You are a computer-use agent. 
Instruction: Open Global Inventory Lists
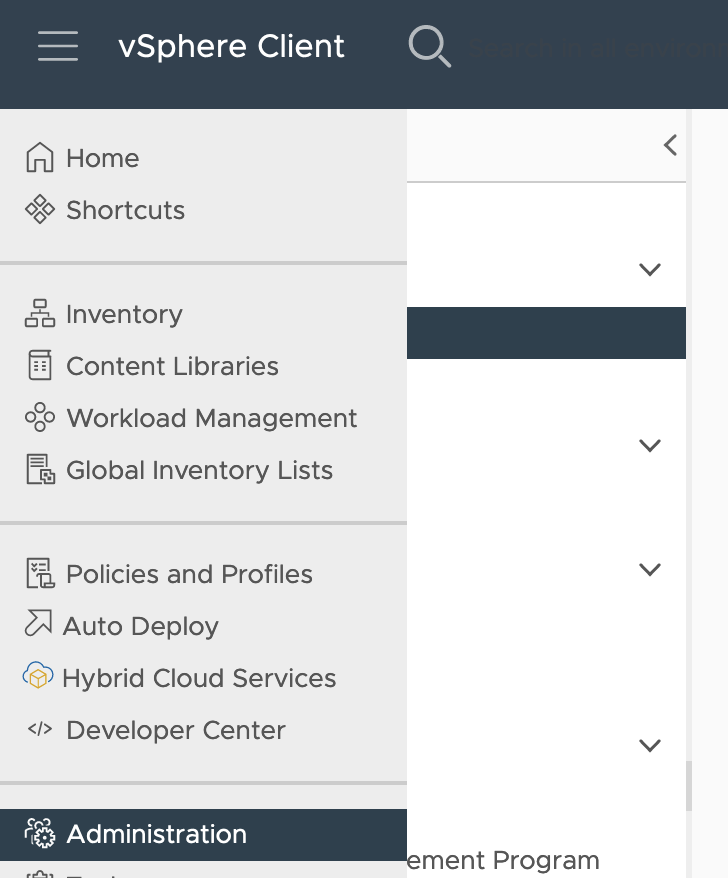coord(199,470)
